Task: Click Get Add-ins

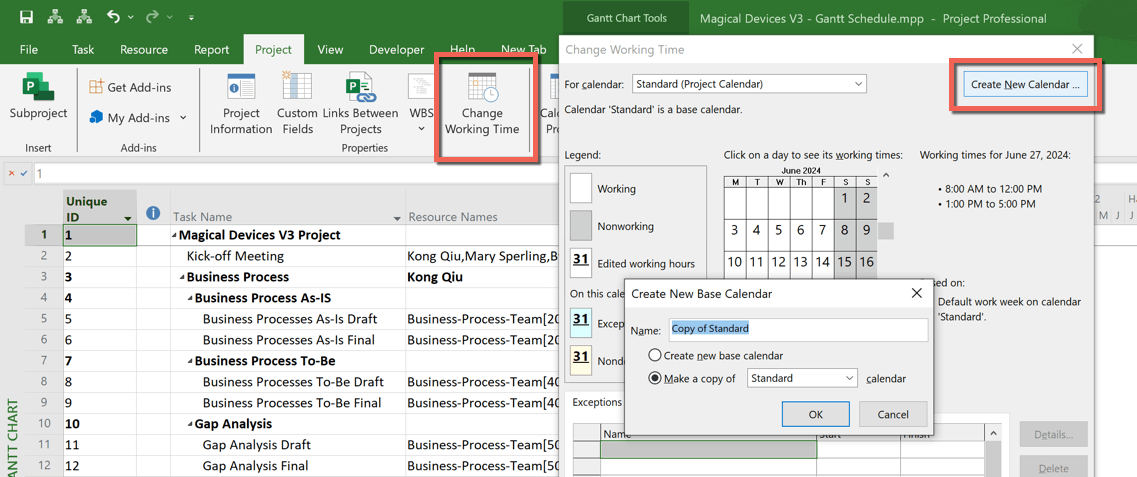Action: (130, 87)
